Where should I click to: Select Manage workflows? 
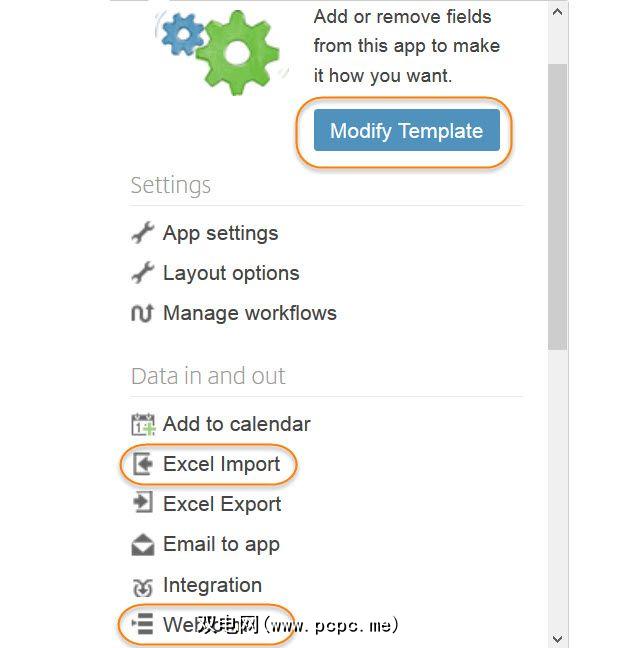[249, 313]
